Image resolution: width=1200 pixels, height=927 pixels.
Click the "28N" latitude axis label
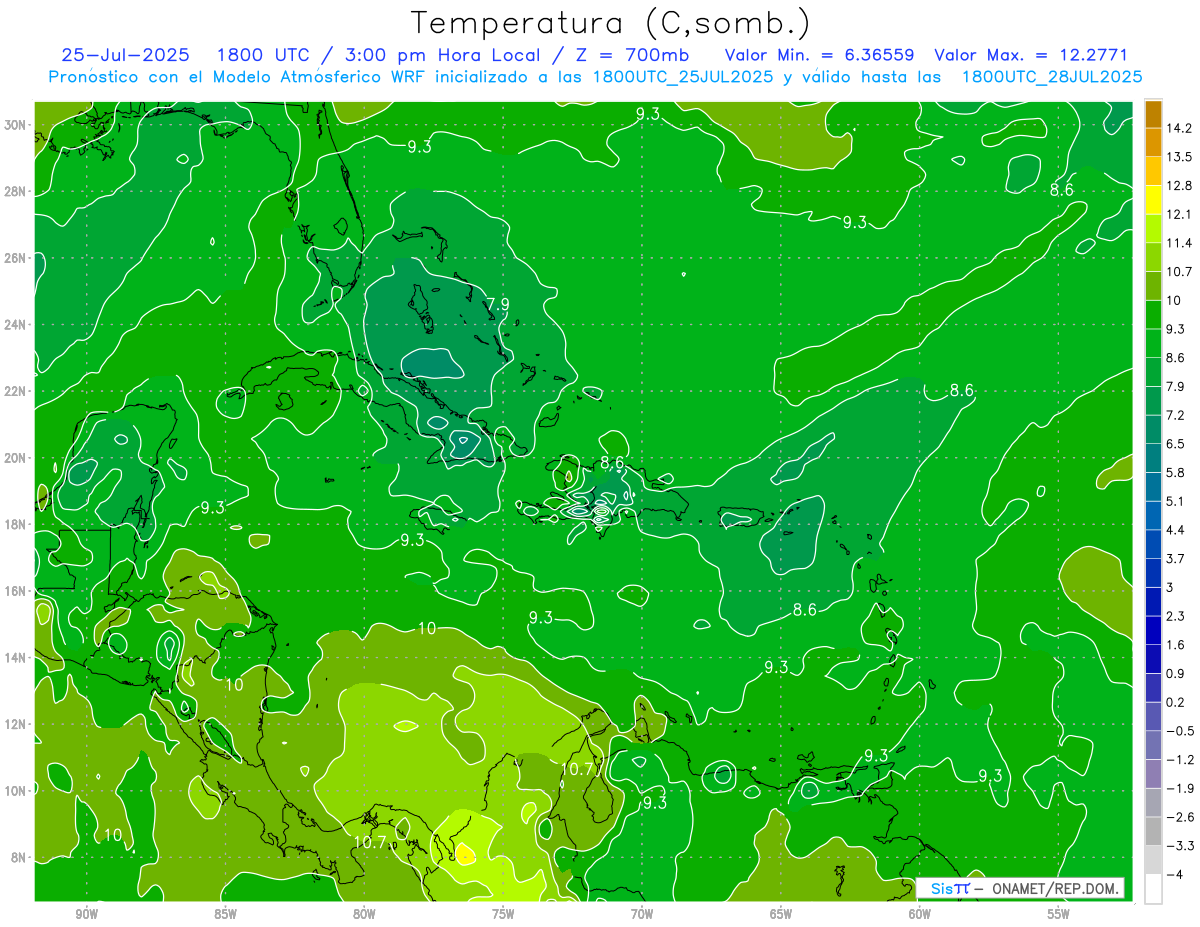(17, 191)
